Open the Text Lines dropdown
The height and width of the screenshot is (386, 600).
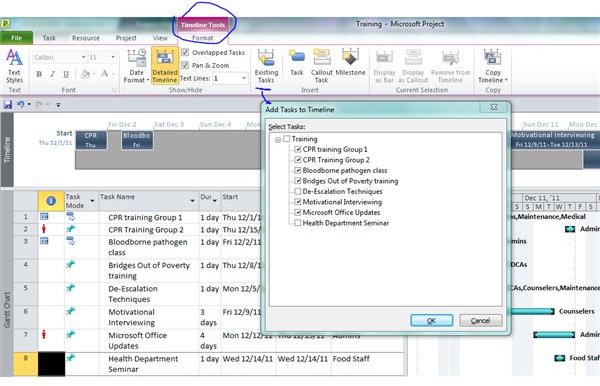pos(244,78)
